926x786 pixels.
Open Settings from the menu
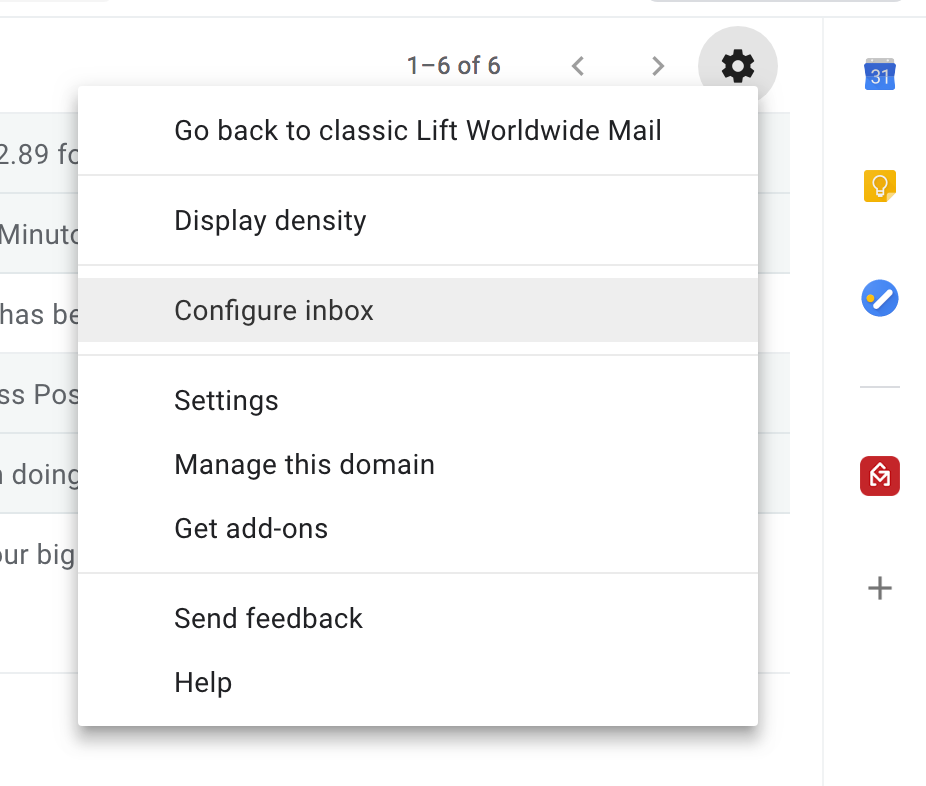(418, 400)
